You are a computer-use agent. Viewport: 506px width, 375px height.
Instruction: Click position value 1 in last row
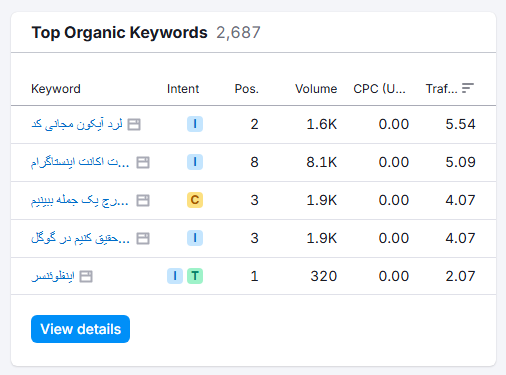pyautogui.click(x=254, y=276)
